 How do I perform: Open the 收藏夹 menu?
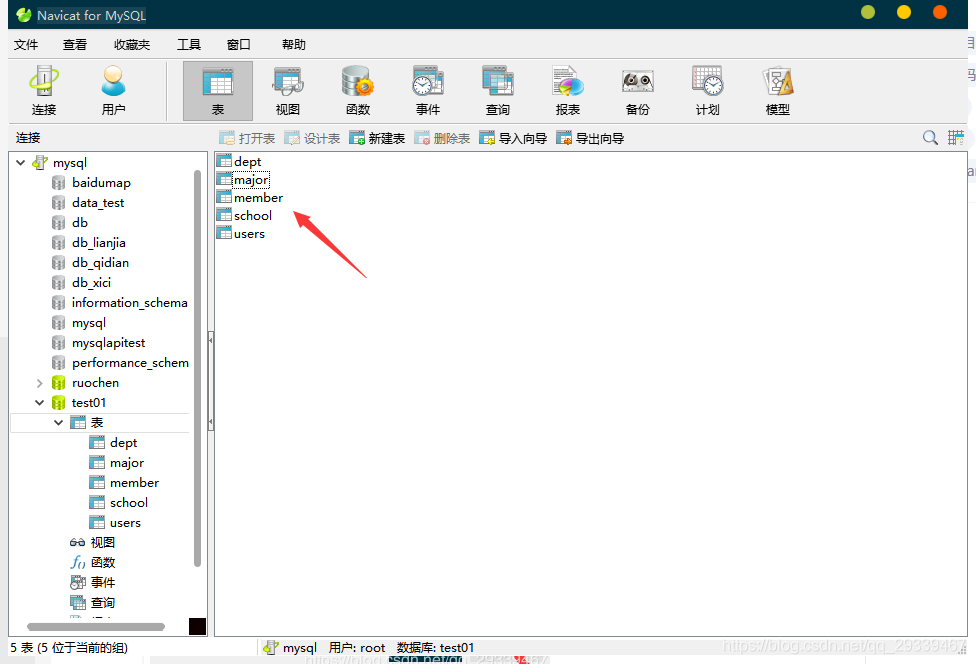pos(132,44)
